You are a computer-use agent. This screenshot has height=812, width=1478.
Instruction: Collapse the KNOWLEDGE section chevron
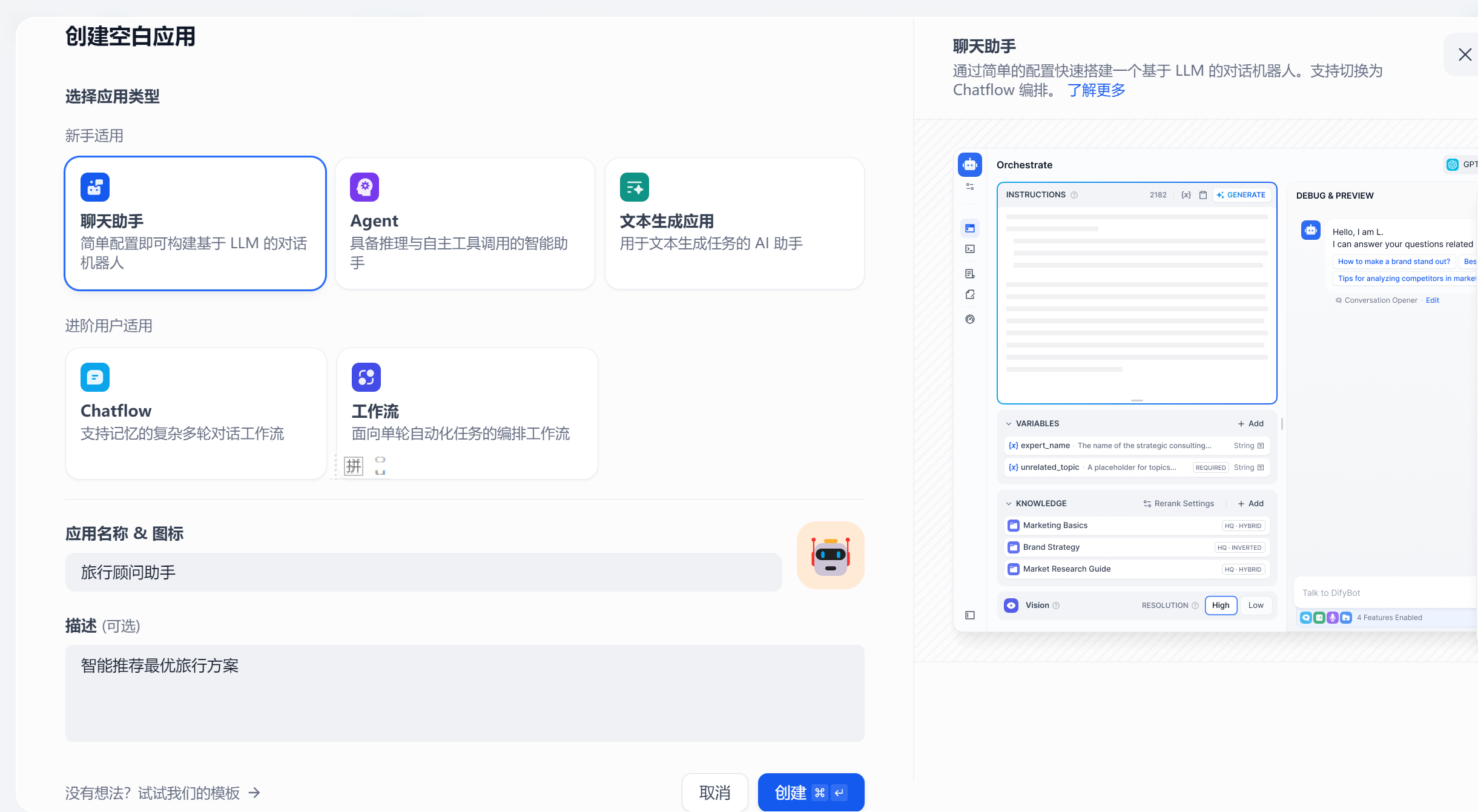1009,504
